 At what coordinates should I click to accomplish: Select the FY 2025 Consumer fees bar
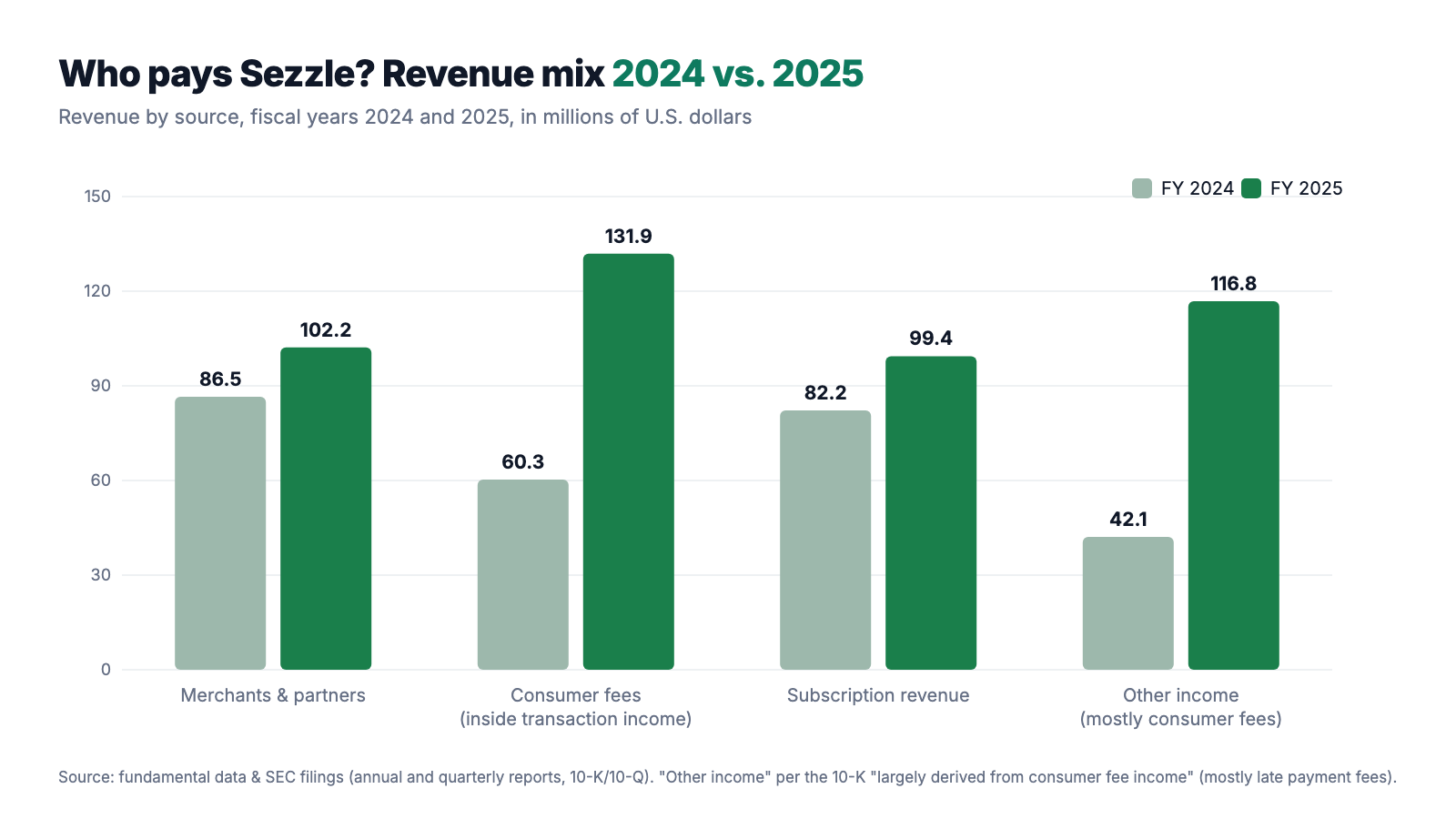pos(629,461)
